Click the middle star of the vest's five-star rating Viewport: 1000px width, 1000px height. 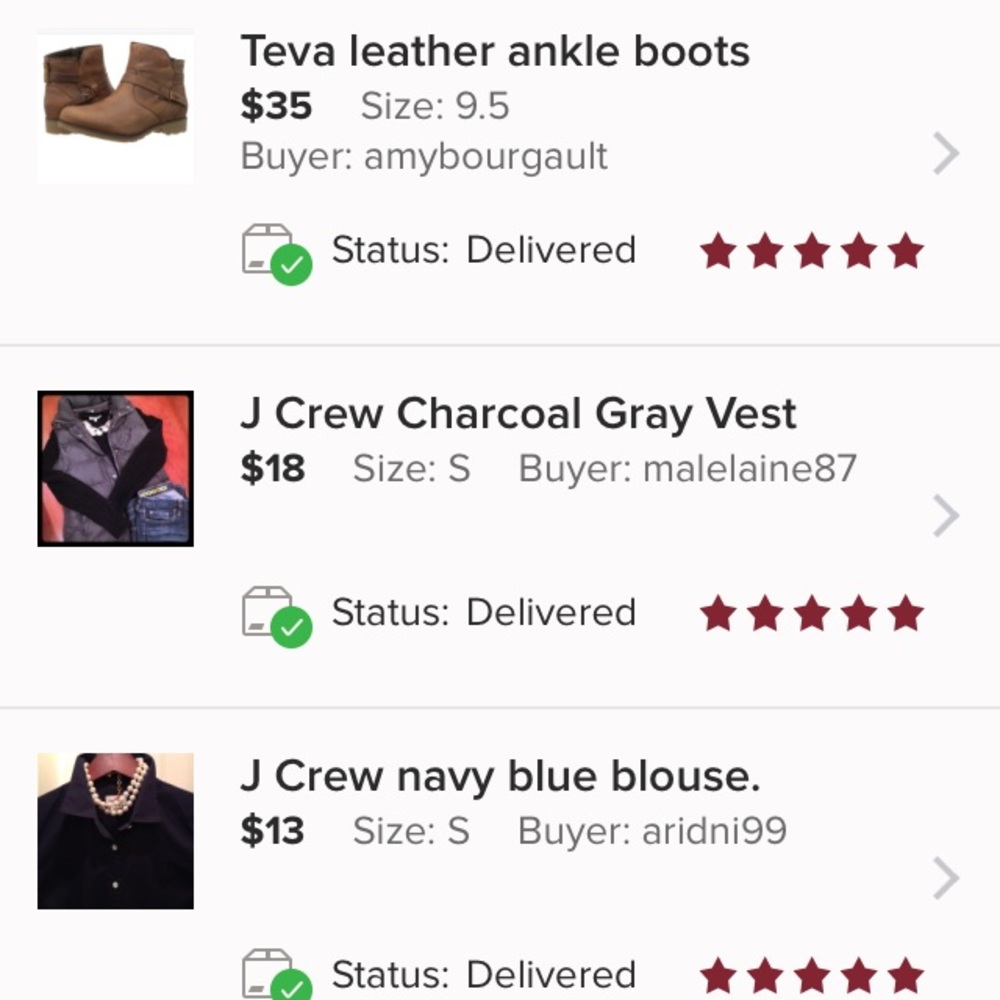811,612
